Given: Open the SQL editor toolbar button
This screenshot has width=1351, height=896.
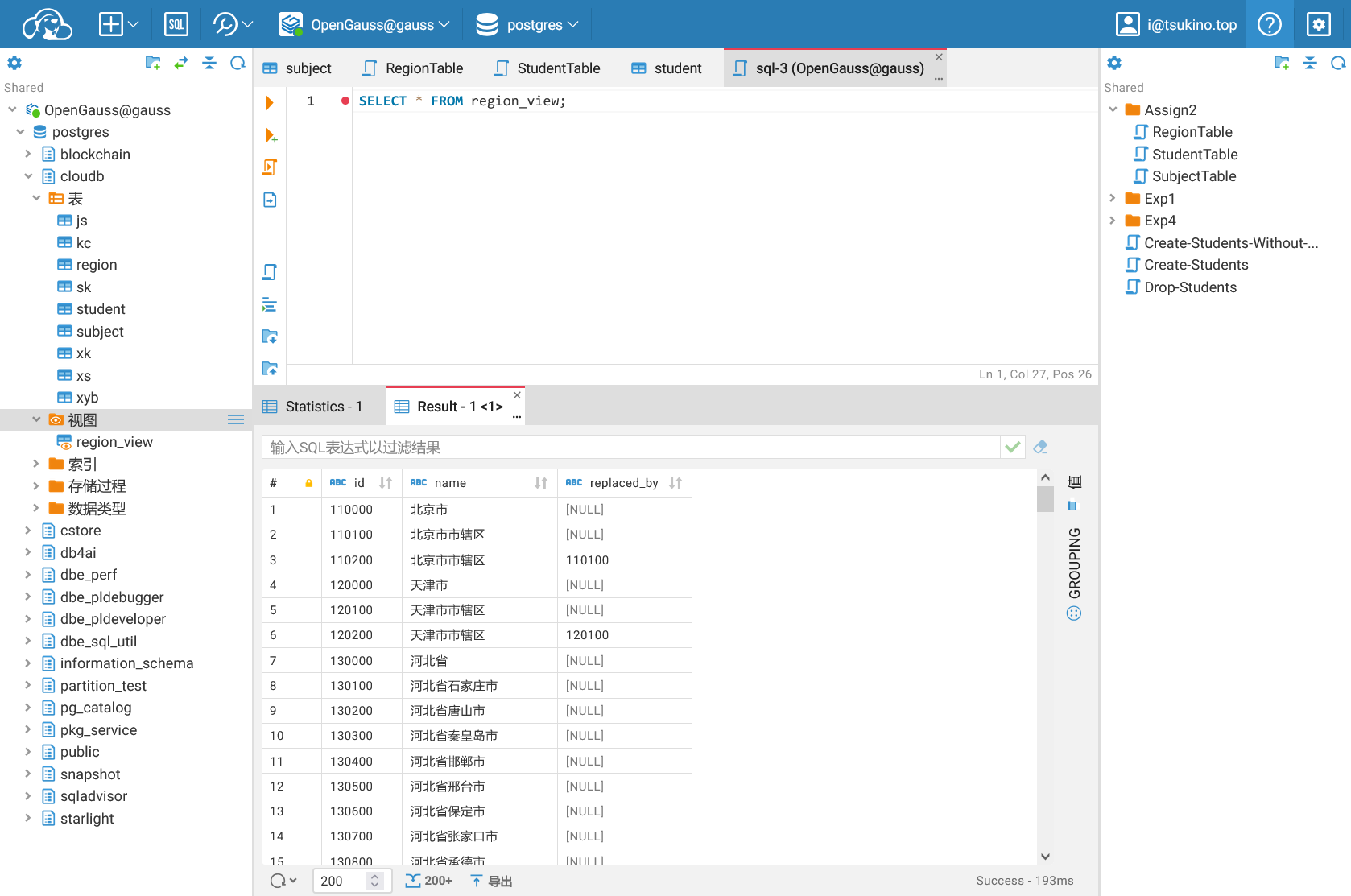Looking at the screenshot, I should click(176, 24).
